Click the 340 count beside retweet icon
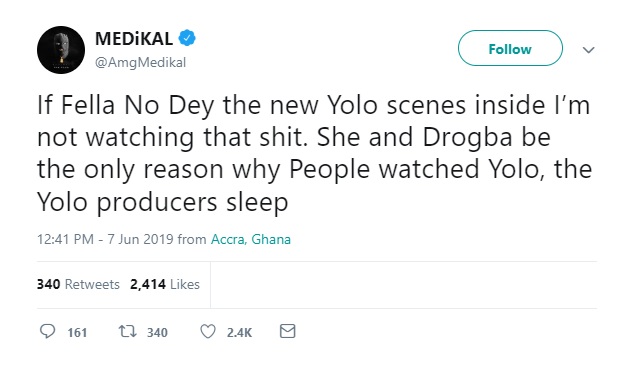 coord(157,332)
